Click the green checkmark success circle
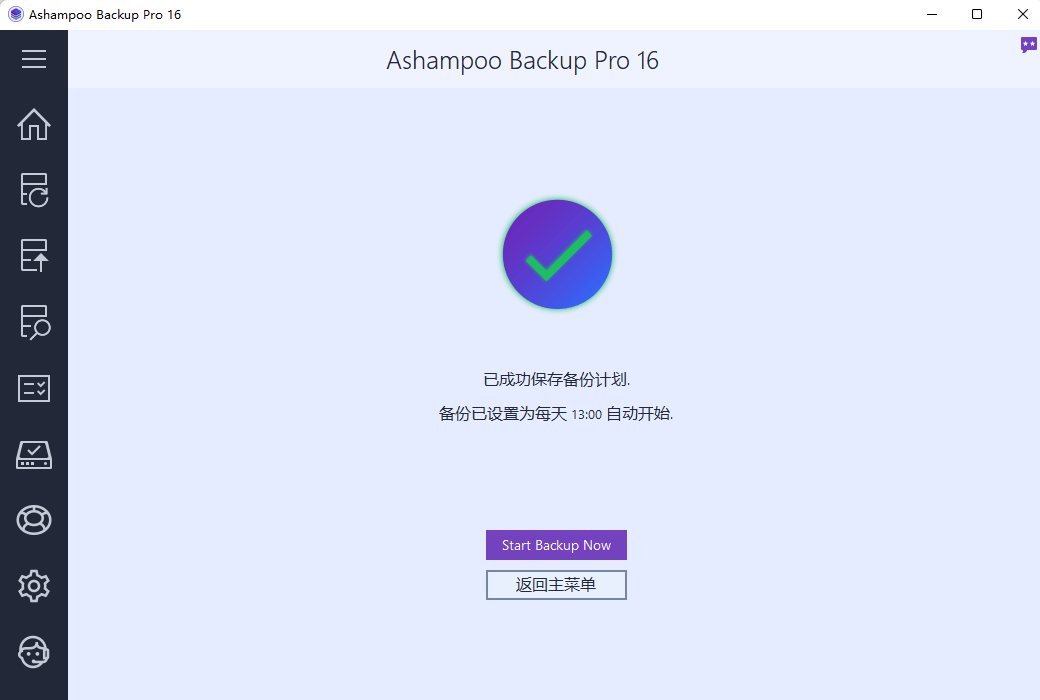1040x700 pixels. pos(557,254)
